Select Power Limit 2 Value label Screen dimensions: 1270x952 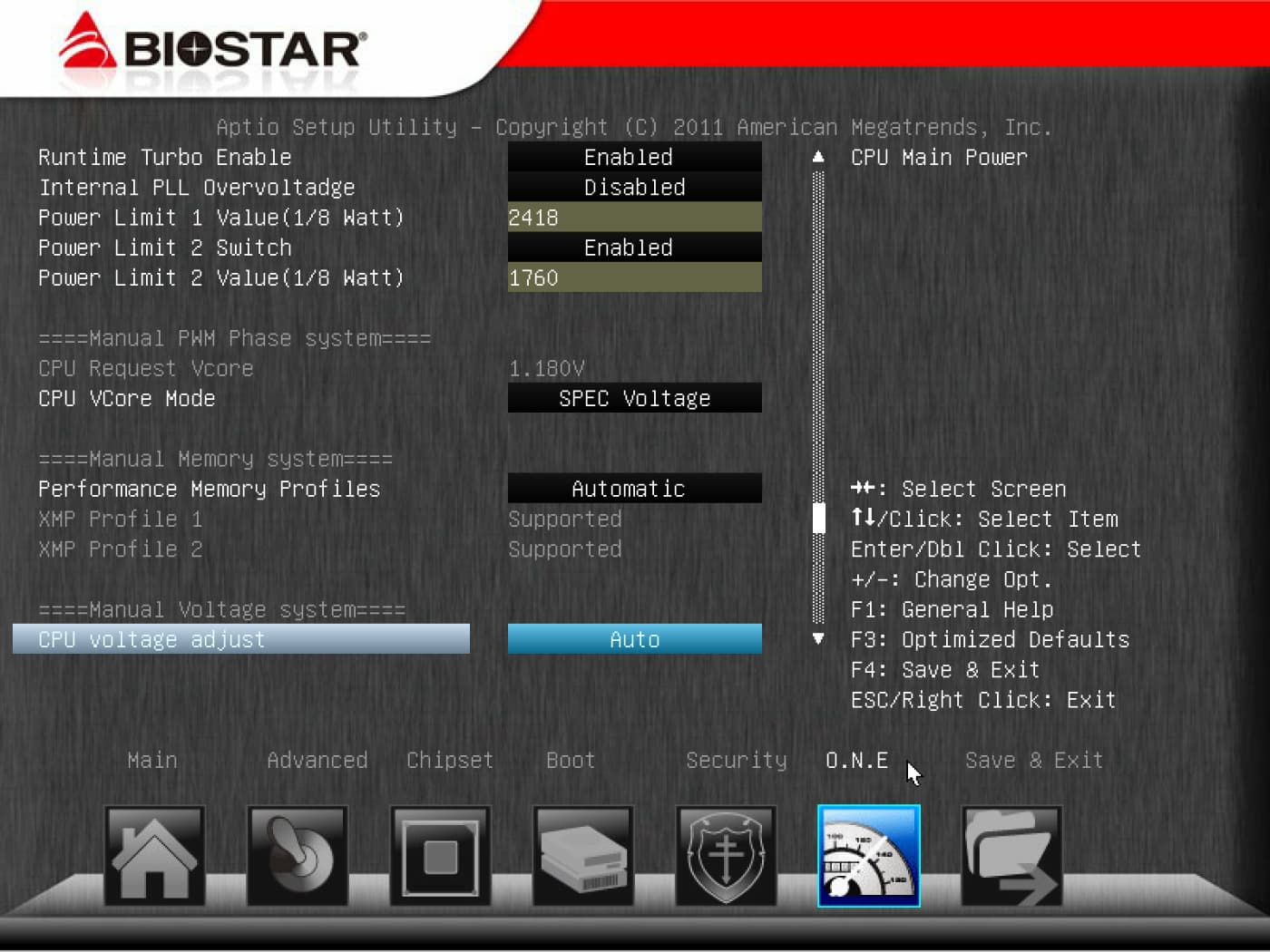pyautogui.click(x=221, y=277)
